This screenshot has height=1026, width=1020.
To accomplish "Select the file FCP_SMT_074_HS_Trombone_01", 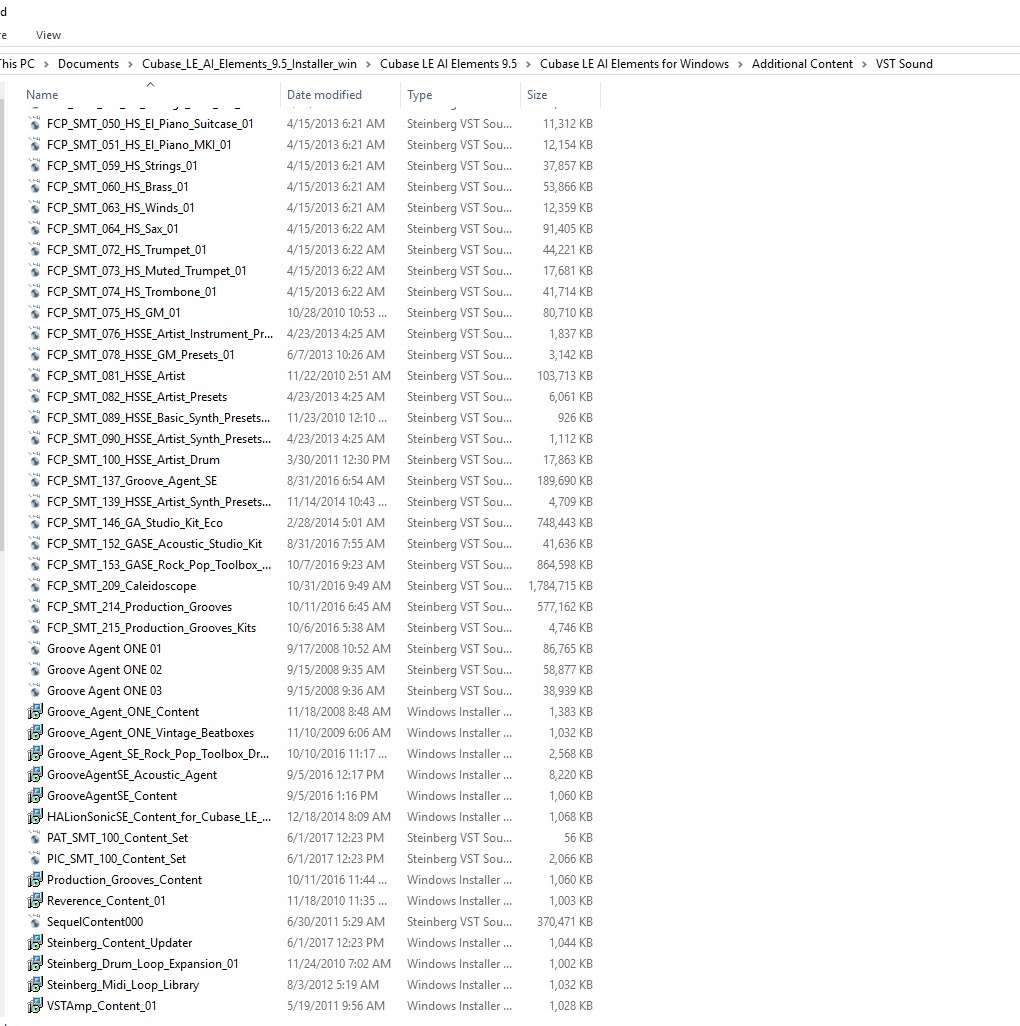I will click(132, 292).
